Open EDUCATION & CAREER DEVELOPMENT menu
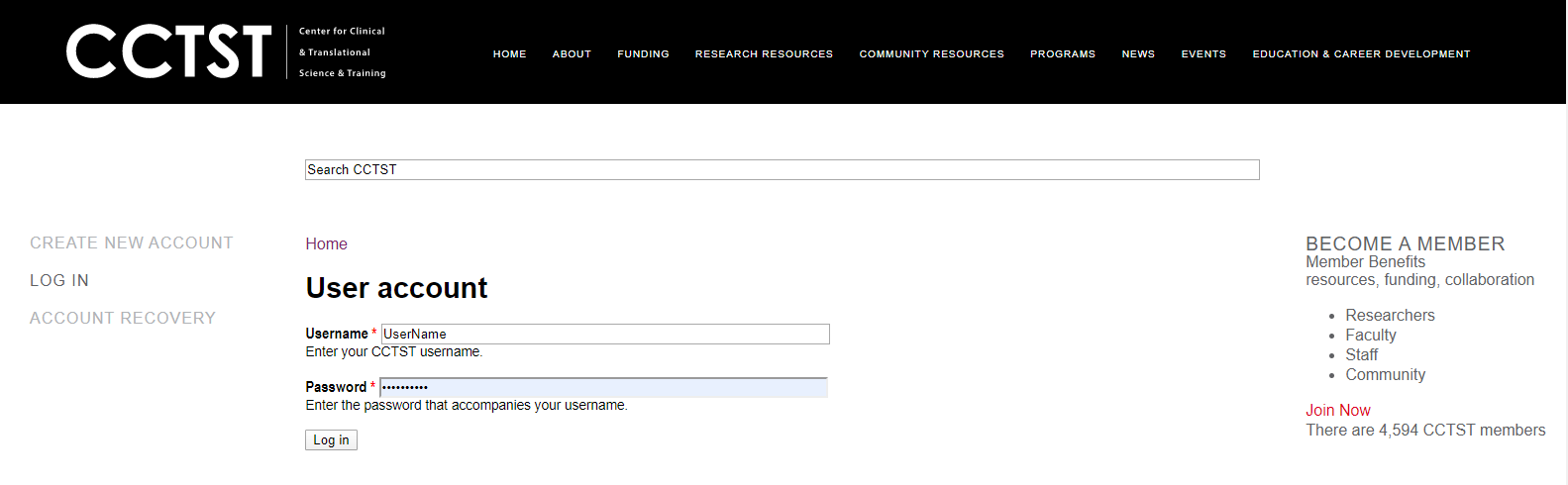Image resolution: width=1568 pixels, height=485 pixels. coord(1361,54)
